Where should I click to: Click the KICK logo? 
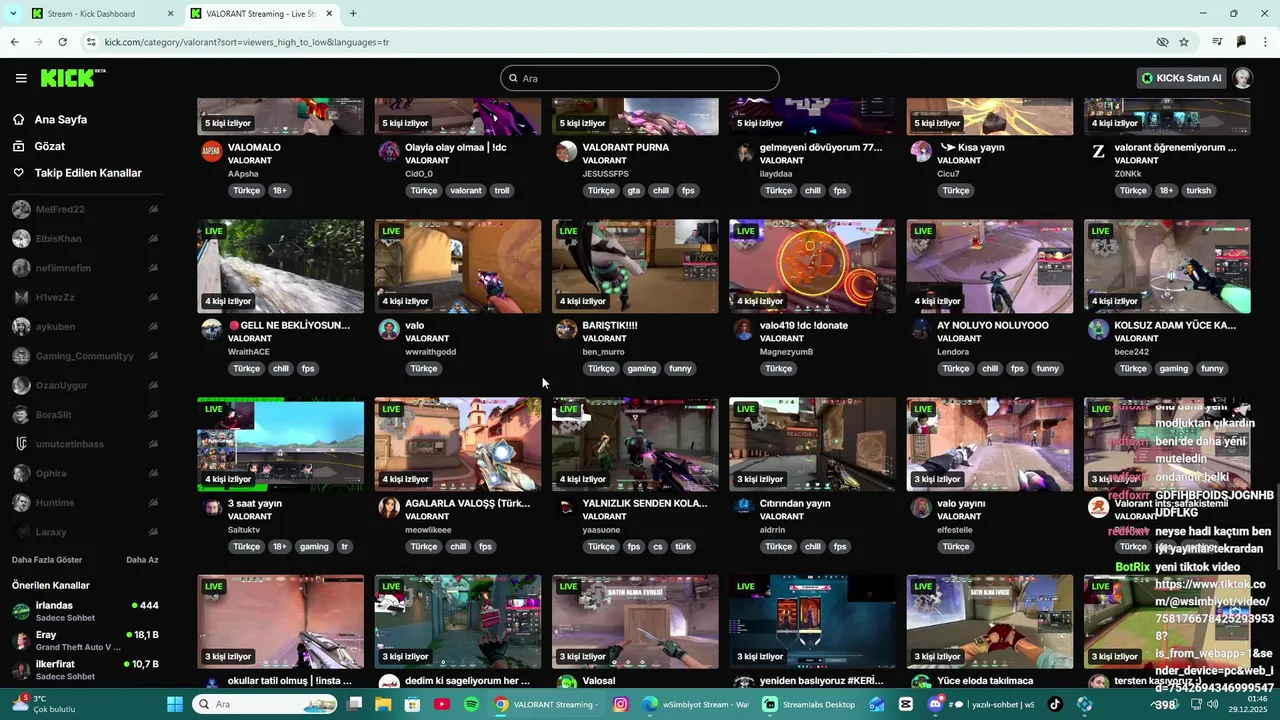pos(72,78)
